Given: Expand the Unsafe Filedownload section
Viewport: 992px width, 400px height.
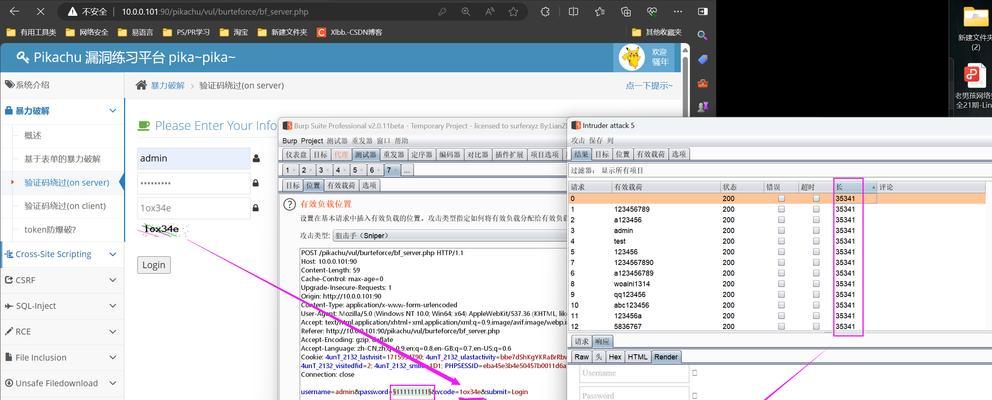Looking at the screenshot, I should click(113, 384).
